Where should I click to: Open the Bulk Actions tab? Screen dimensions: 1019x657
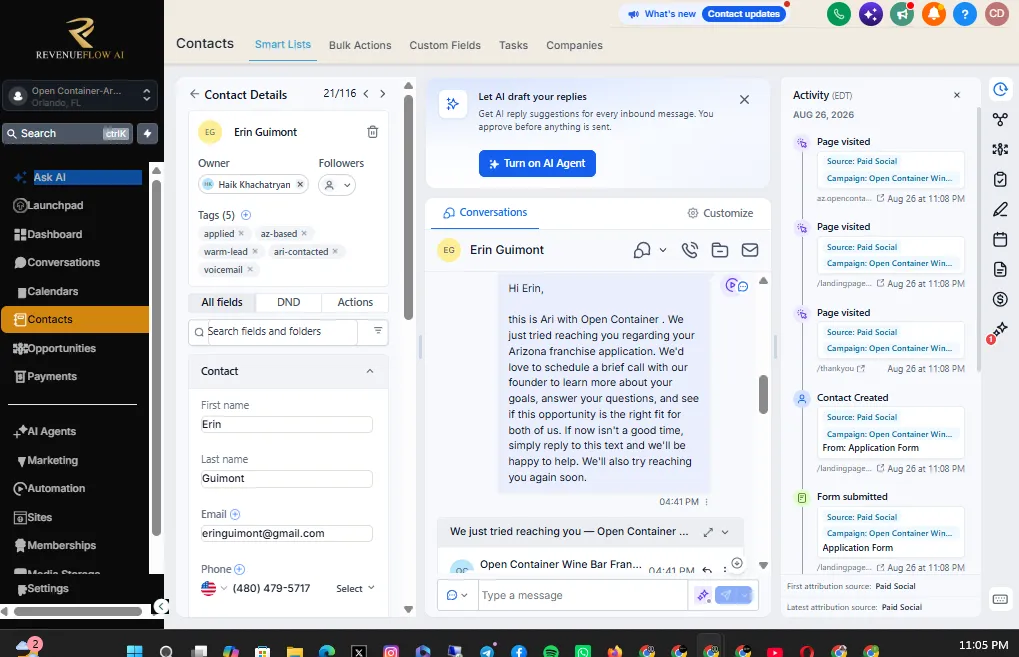click(x=360, y=45)
